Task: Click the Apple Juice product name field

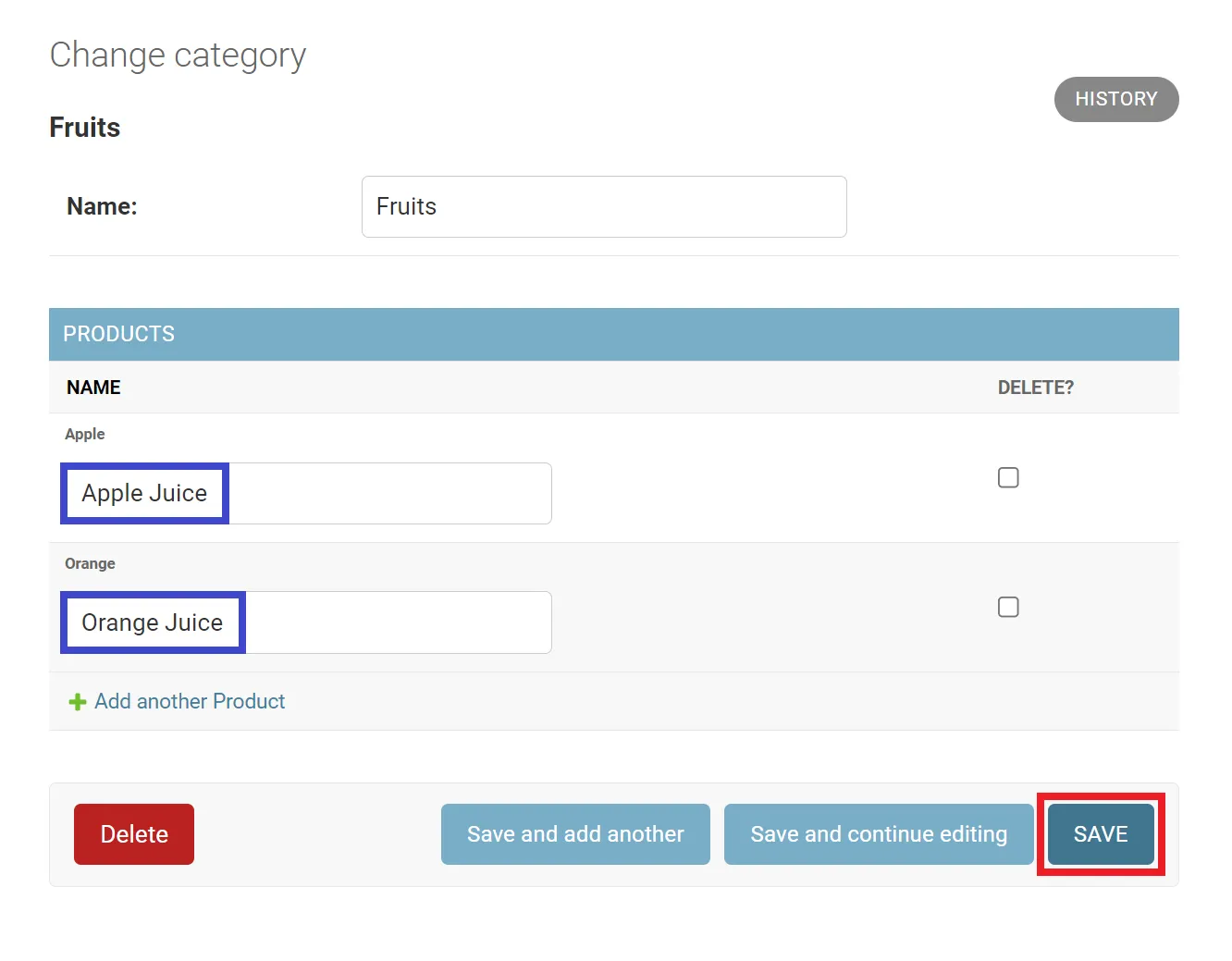Action: coord(306,494)
